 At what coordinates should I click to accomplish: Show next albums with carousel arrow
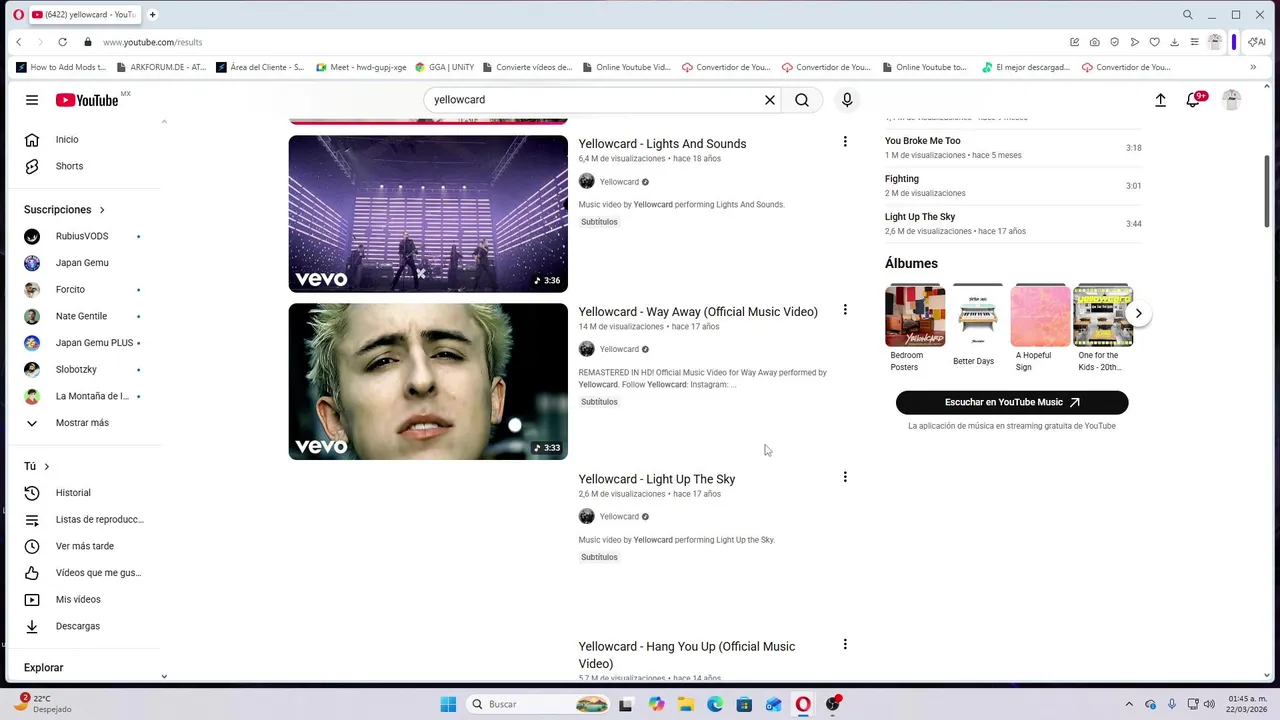[1138, 313]
